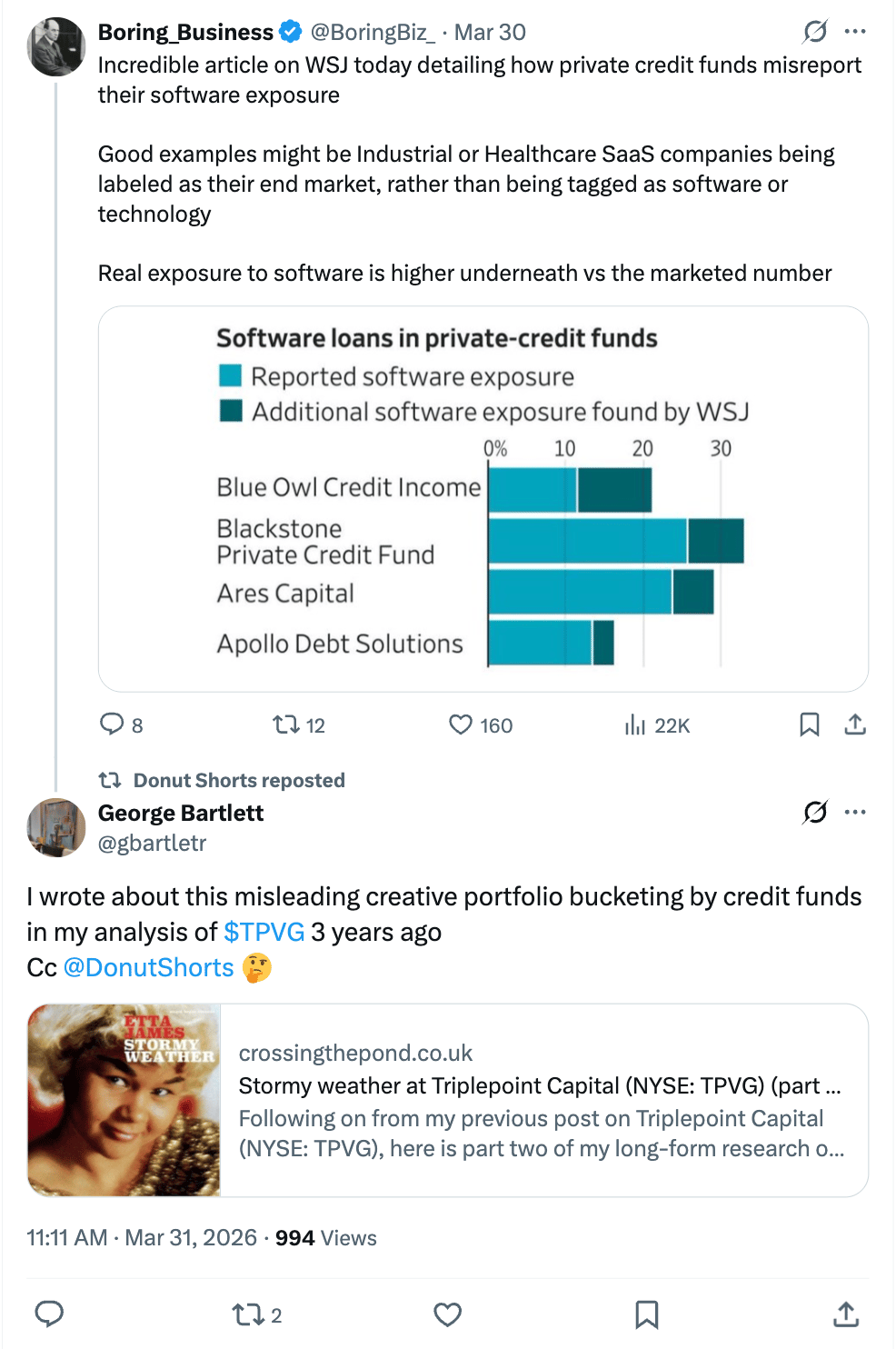896x1349 pixels.
Task: Open Boring_Business profile avatar
Action: tap(56, 46)
